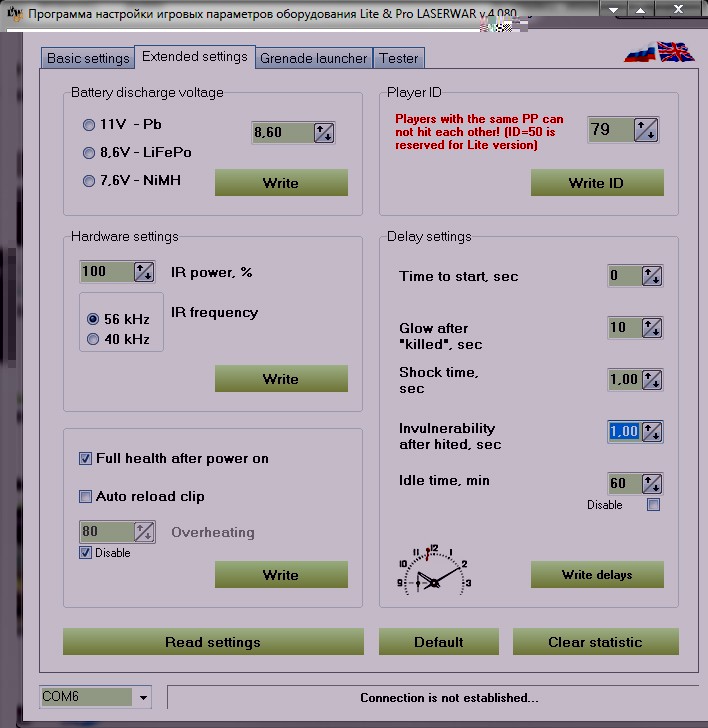This screenshot has width=708, height=728.
Task: Open the Basic settings tab
Action: [x=88, y=58]
